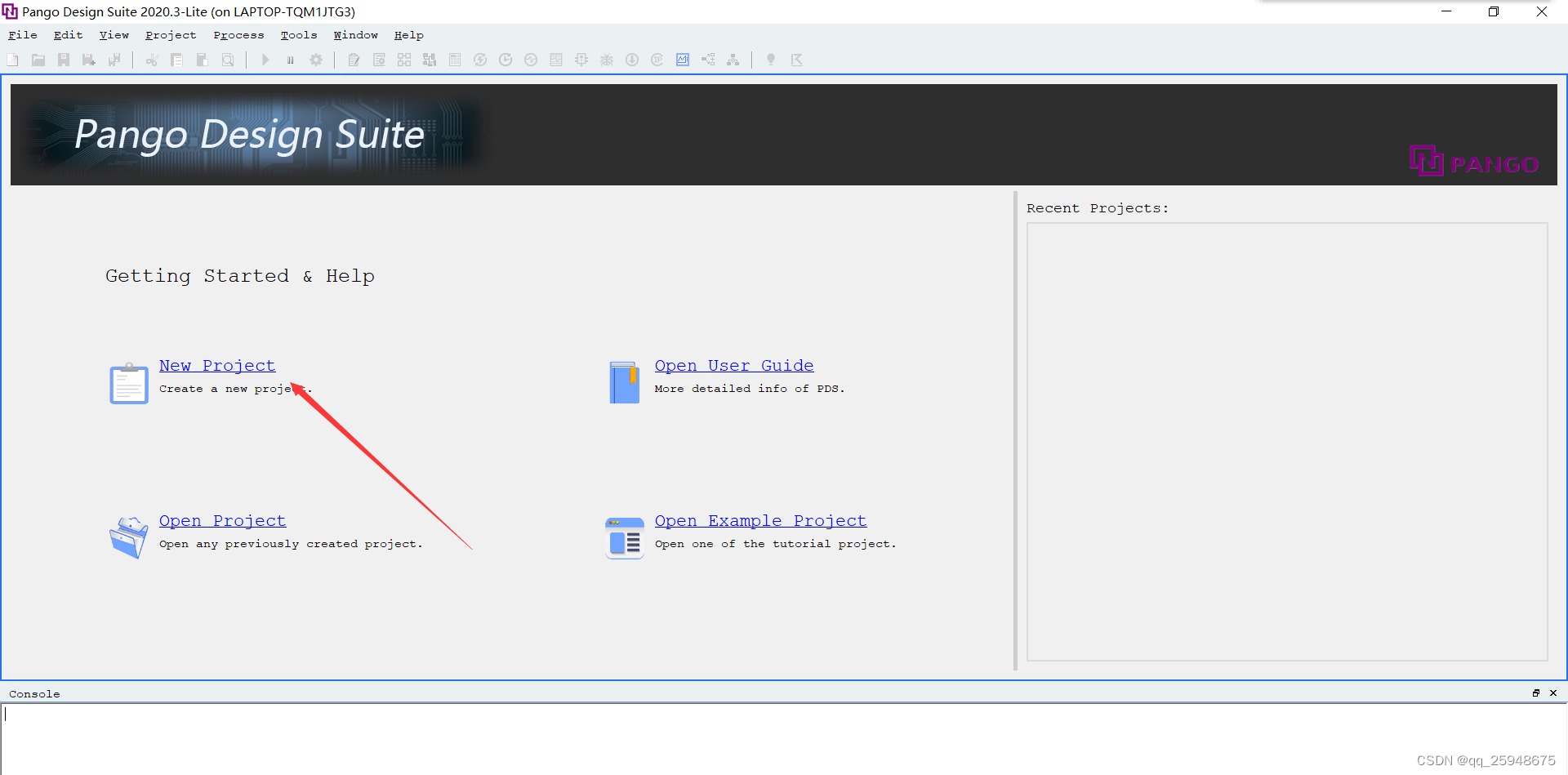Float the Console panel

(1536, 693)
